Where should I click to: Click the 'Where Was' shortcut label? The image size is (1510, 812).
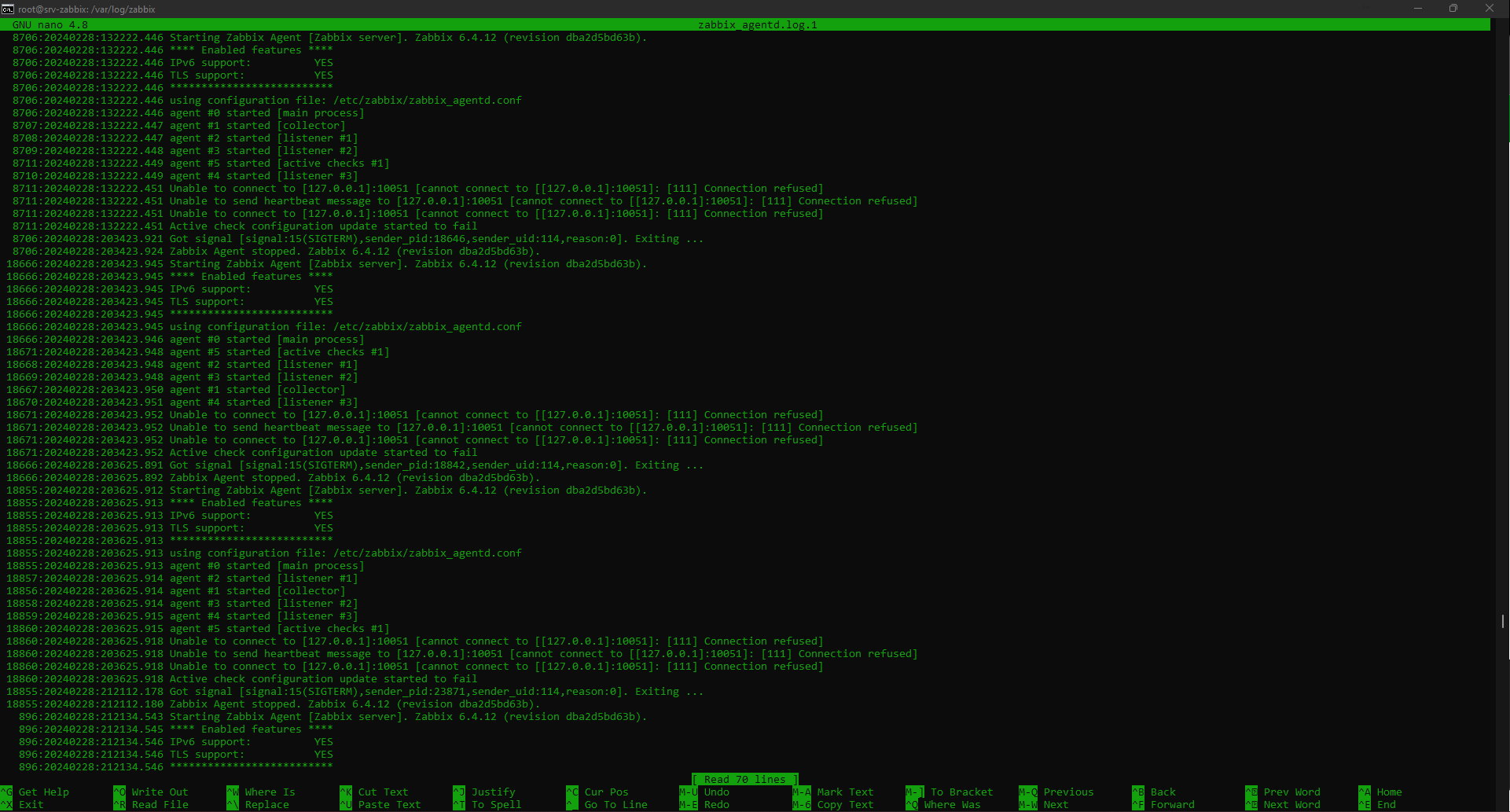pos(953,805)
